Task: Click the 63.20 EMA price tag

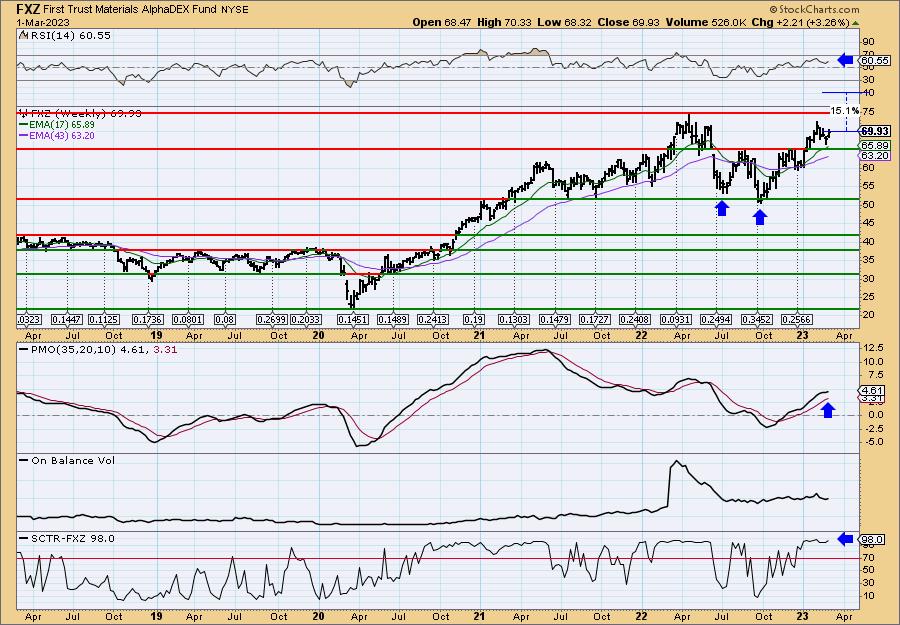Action: click(x=875, y=156)
